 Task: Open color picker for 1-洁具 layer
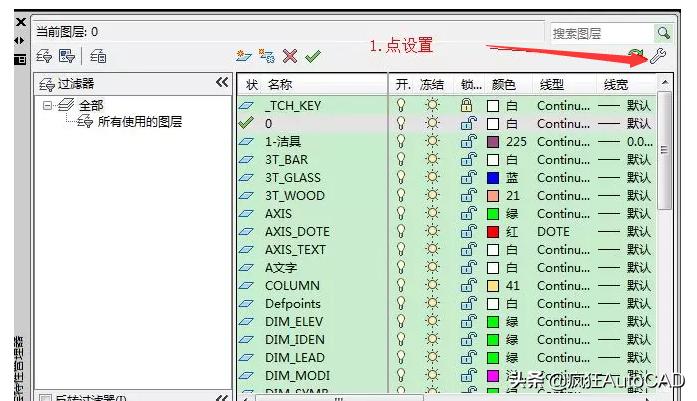[x=493, y=142]
